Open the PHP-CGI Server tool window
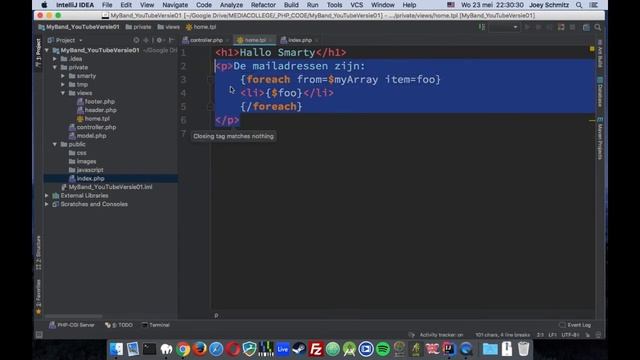This screenshot has width=640, height=360. [x=72, y=325]
